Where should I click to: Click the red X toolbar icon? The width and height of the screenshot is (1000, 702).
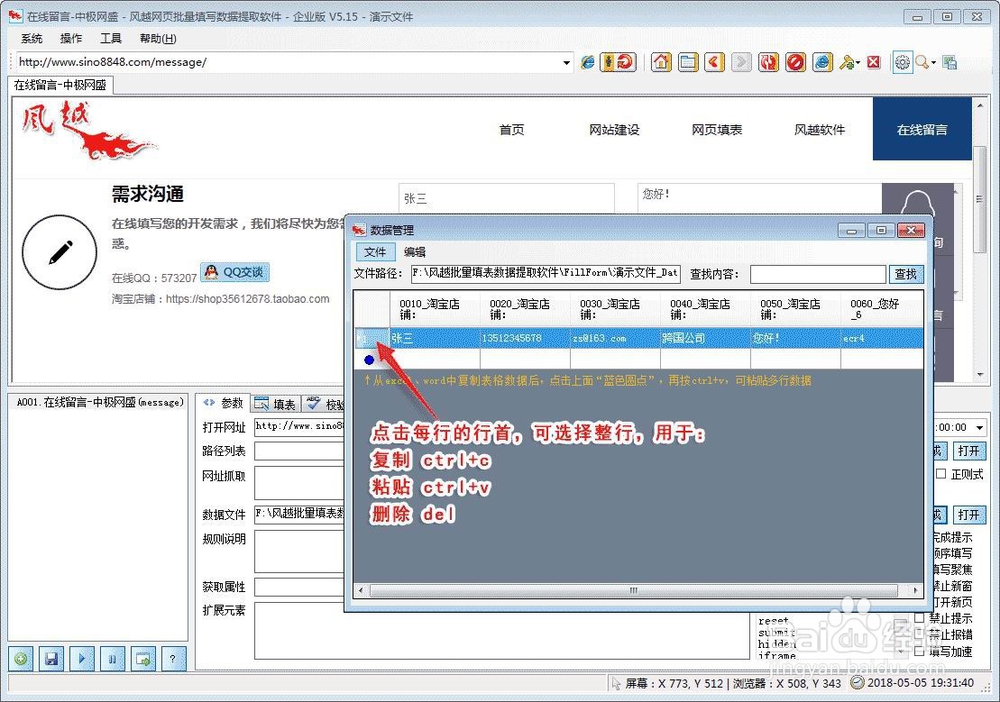pyautogui.click(x=874, y=62)
